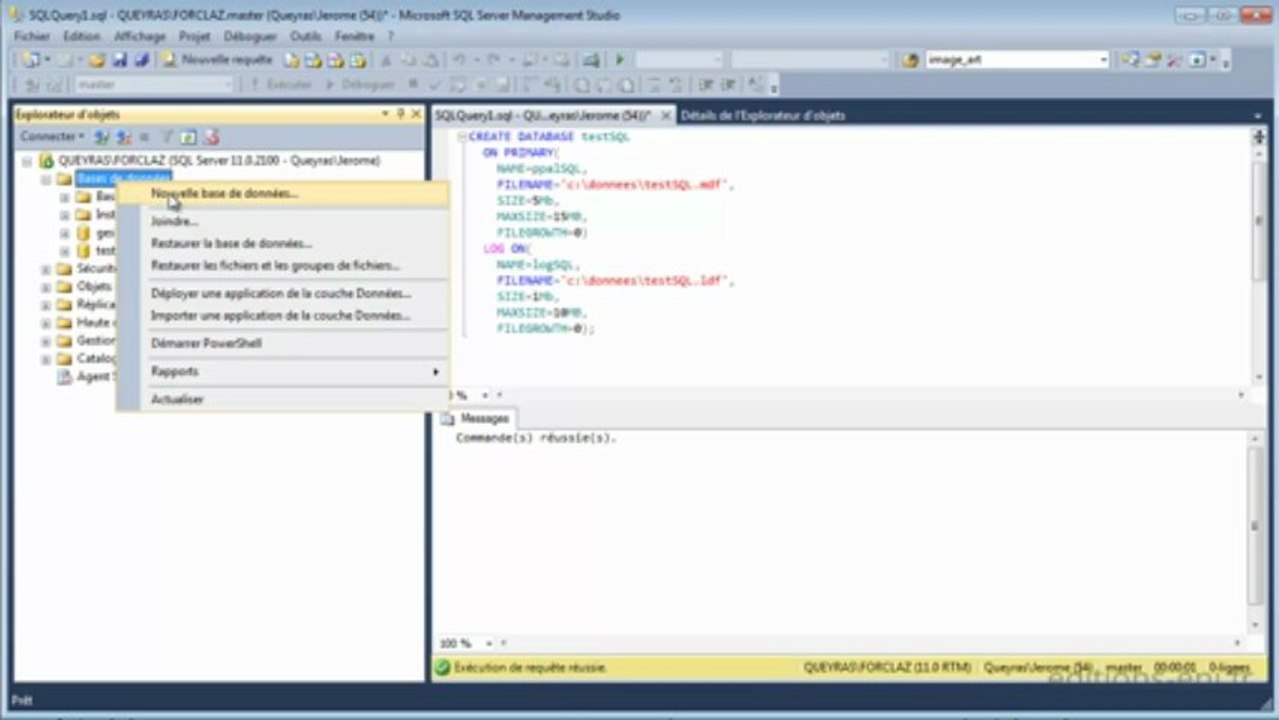Click the Open File folder icon
1279x720 pixels.
click(97, 60)
